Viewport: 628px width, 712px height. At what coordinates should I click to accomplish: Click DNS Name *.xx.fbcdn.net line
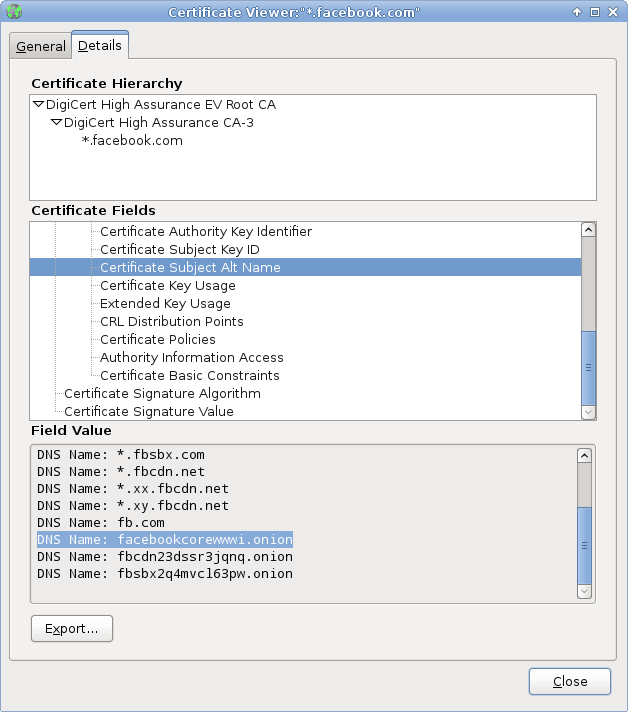(133, 489)
